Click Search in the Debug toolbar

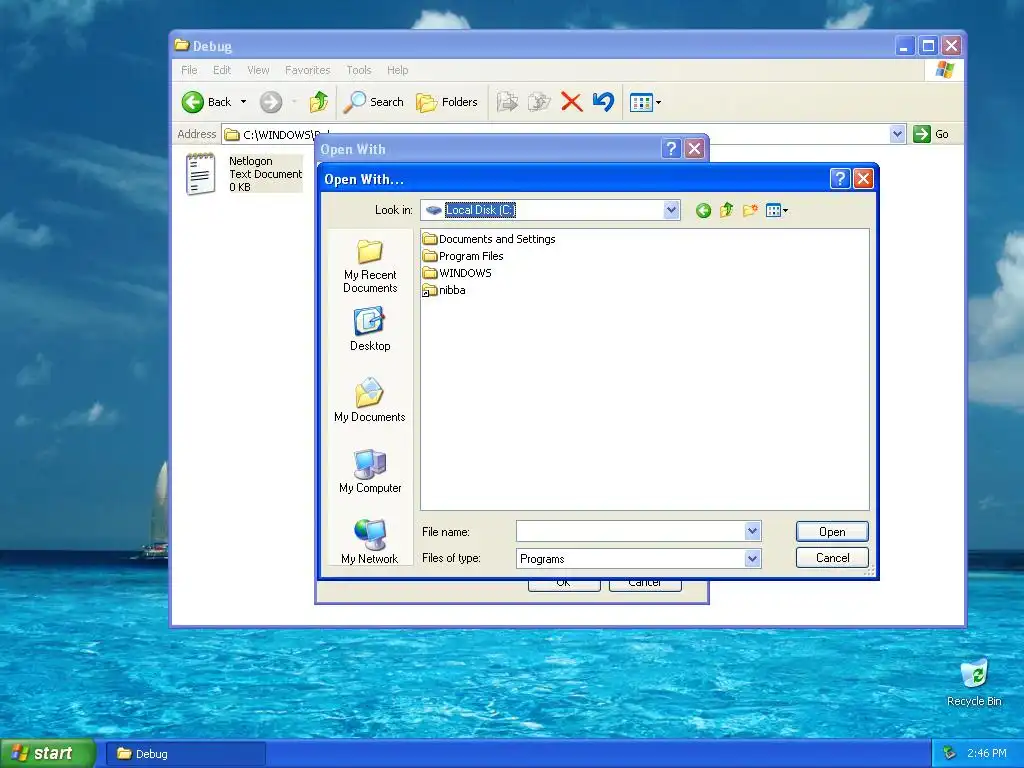pos(374,102)
